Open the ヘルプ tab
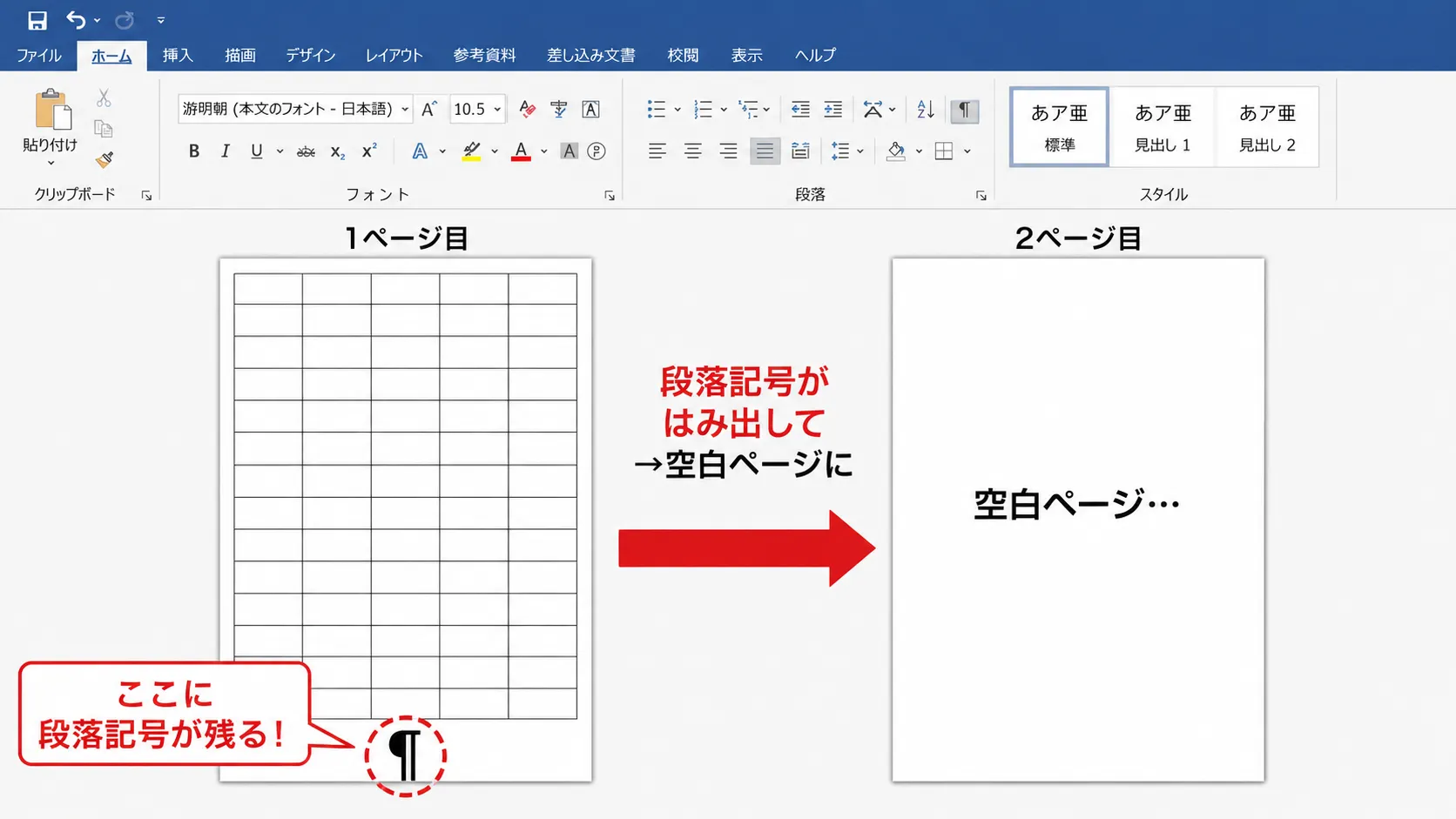1456x819 pixels. (815, 55)
